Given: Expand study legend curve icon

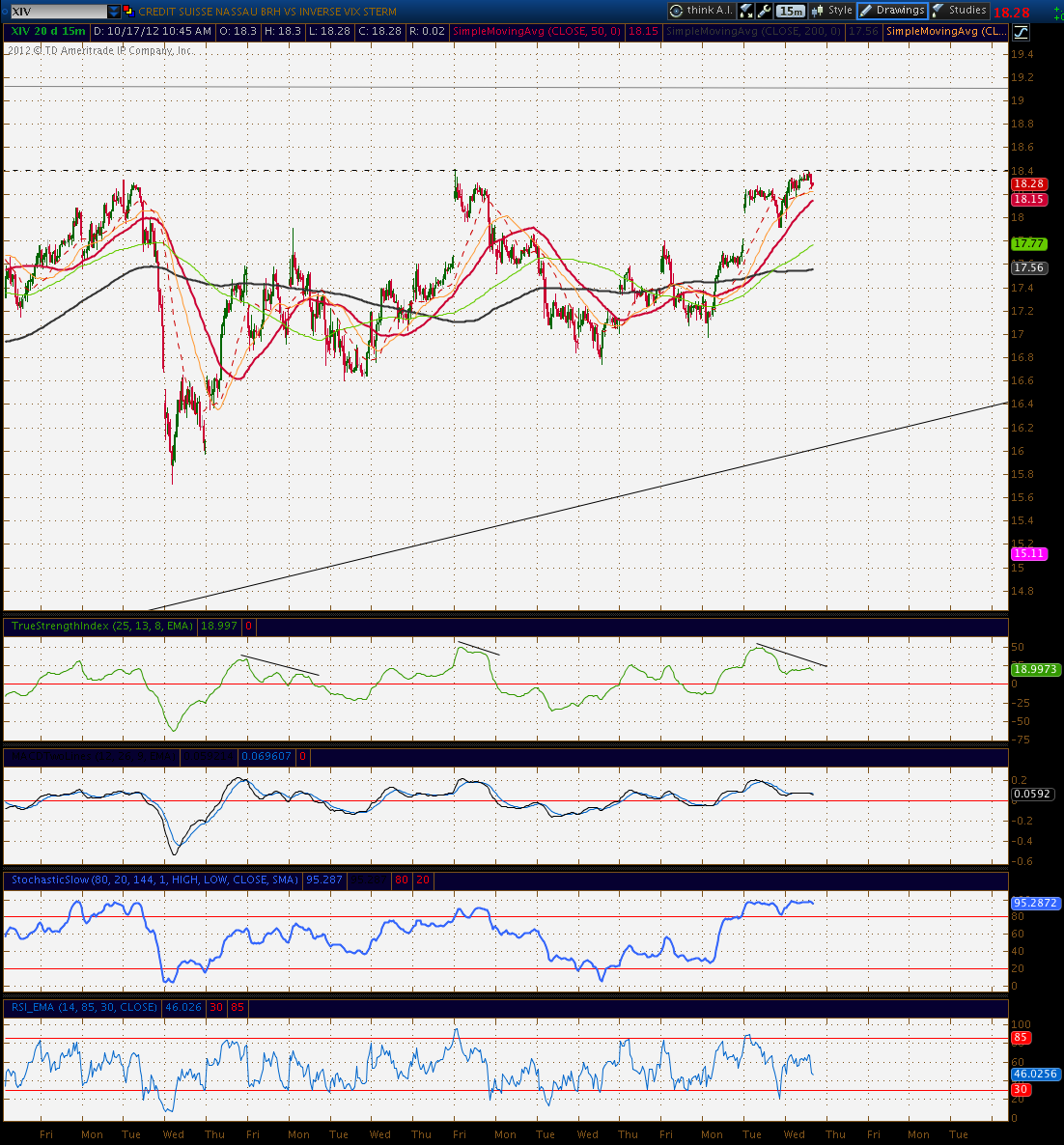Looking at the screenshot, I should coord(1021,32).
